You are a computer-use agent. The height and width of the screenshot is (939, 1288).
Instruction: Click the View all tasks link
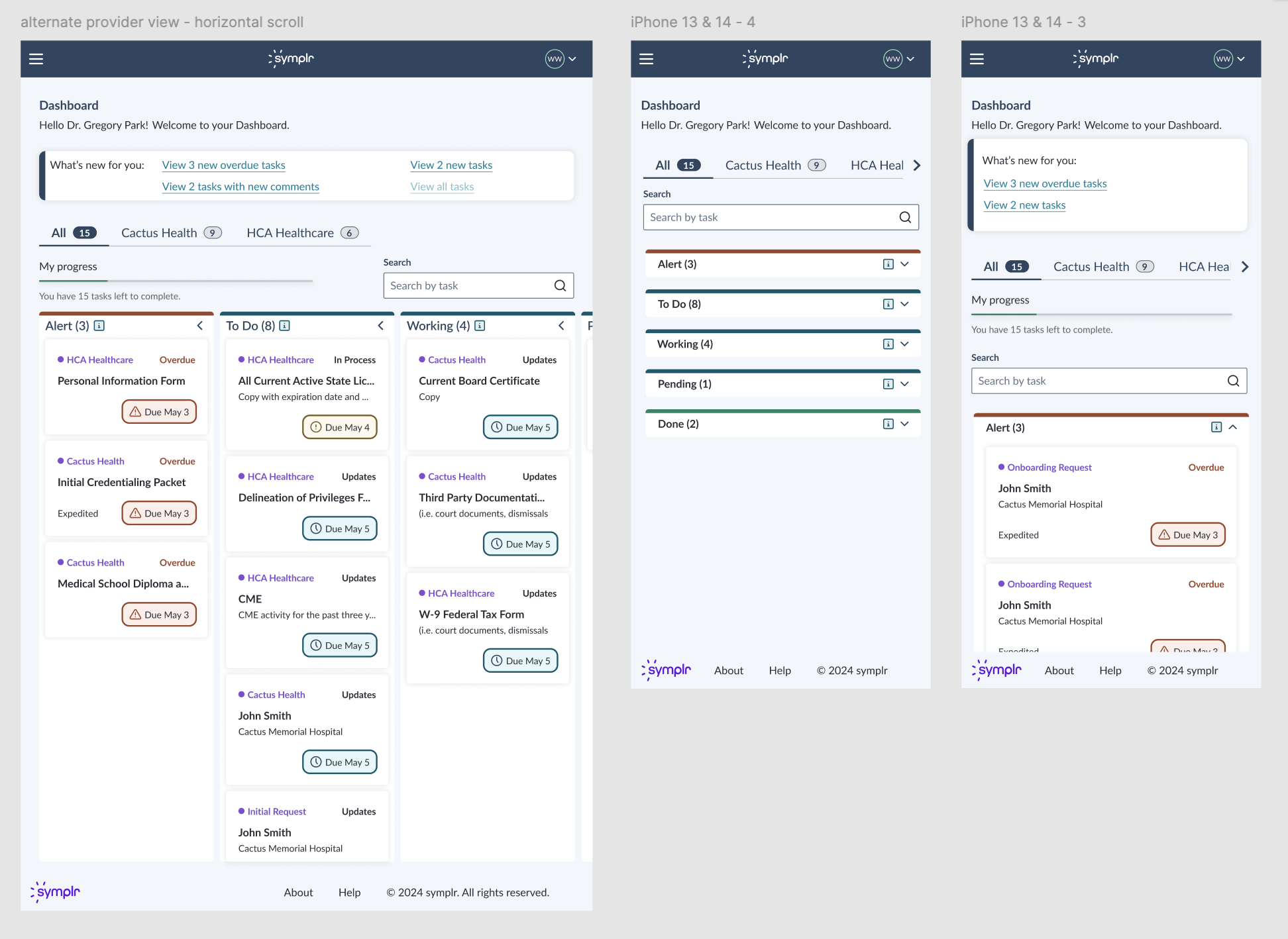coord(442,187)
